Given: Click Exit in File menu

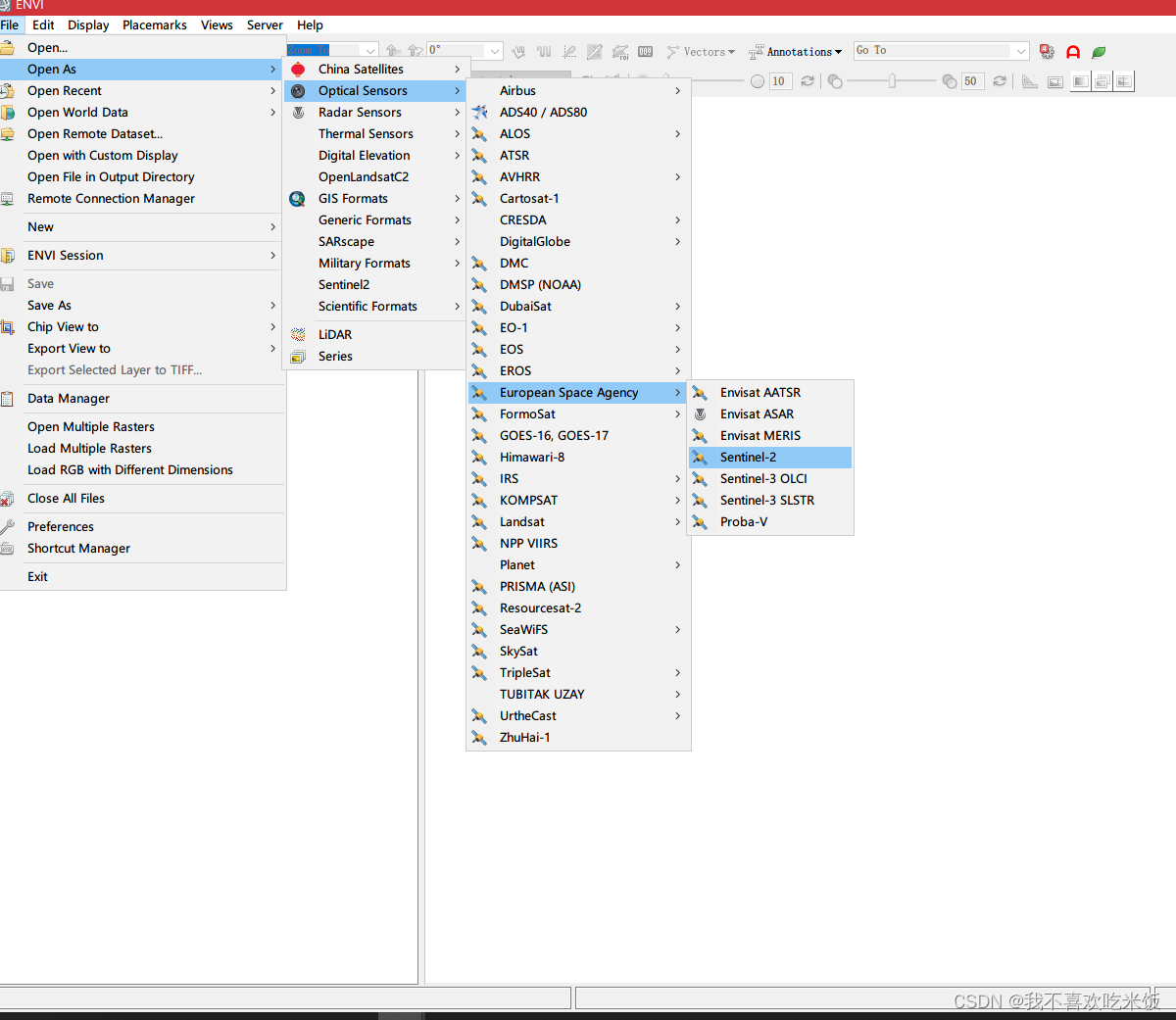Looking at the screenshot, I should click(143, 576).
